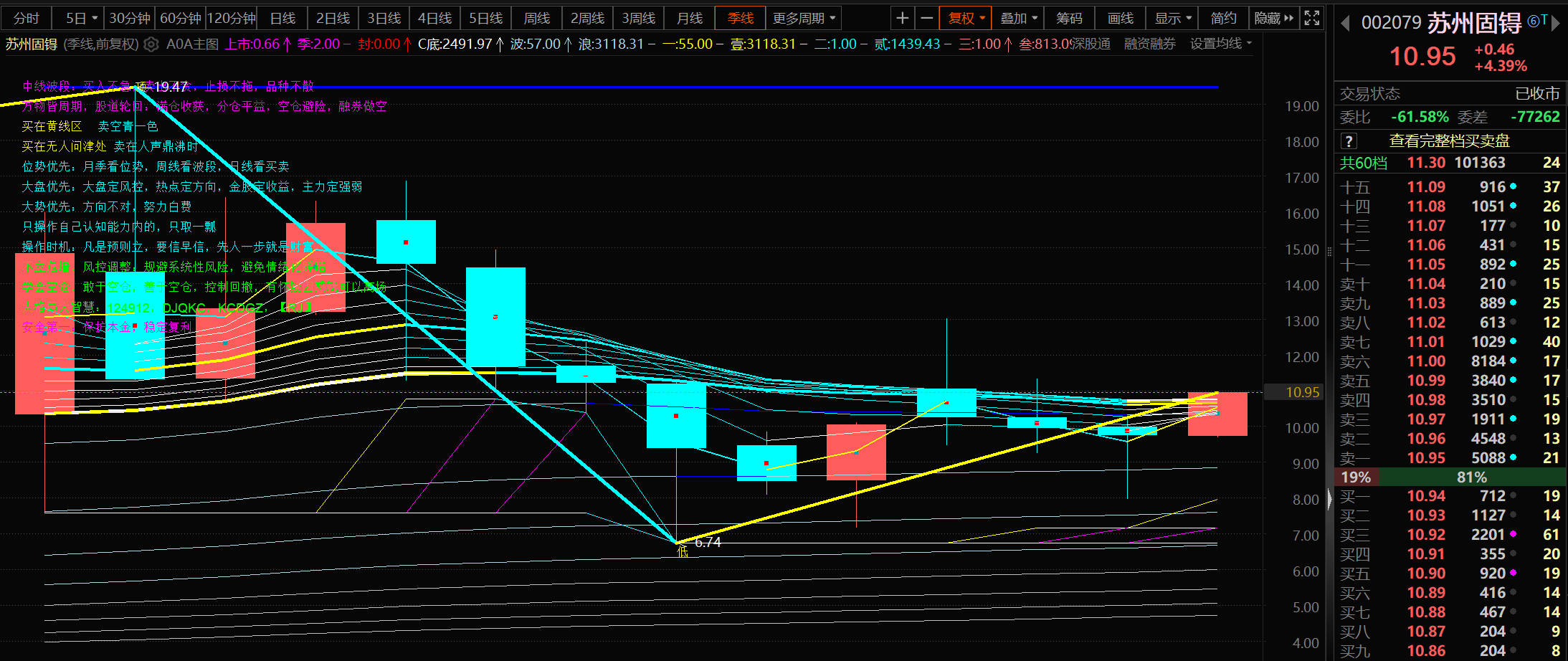Enter fullscreen chart mode

(x=1311, y=19)
